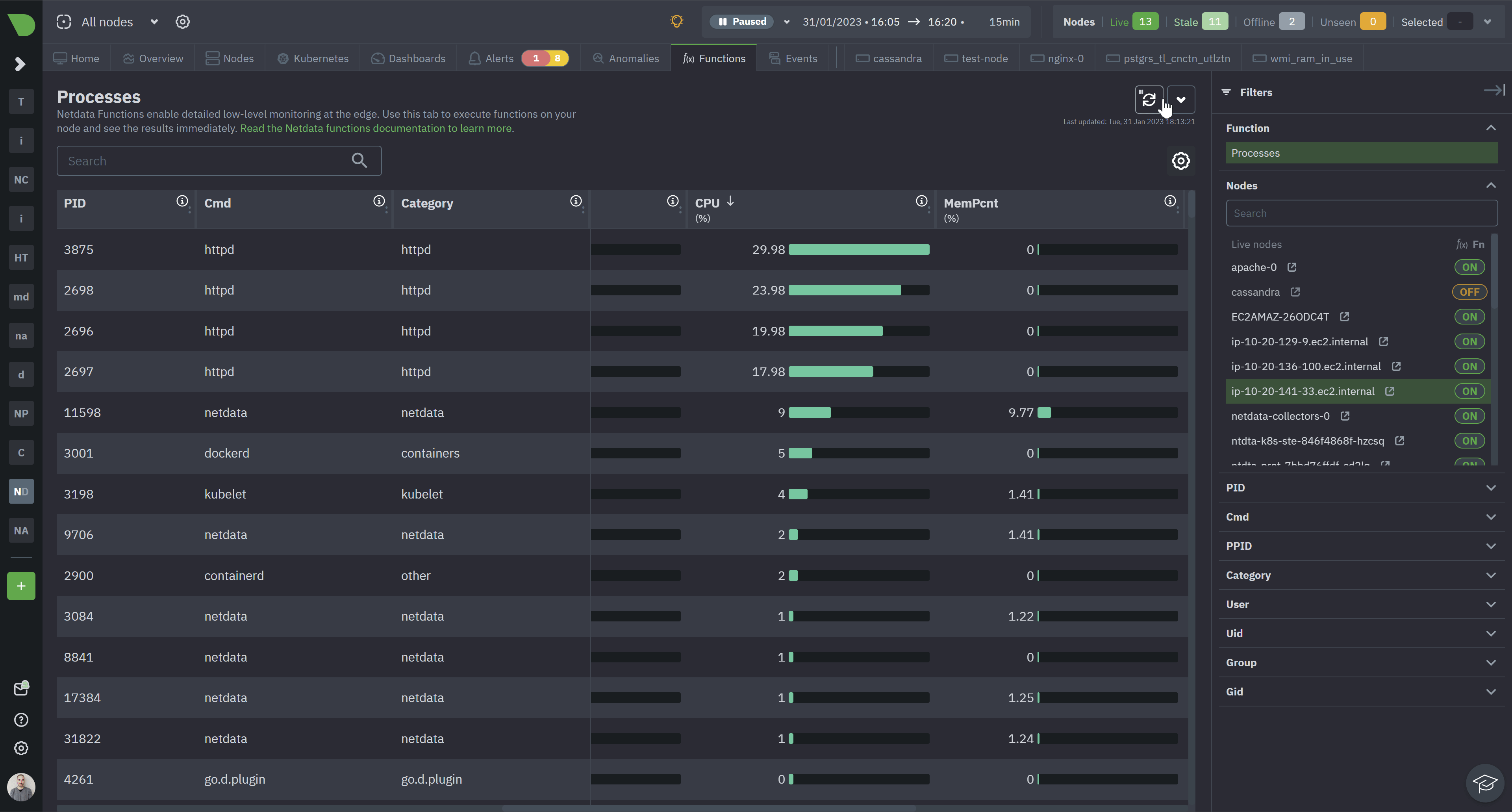Viewport: 1512px width, 812px height.
Task: Click the lightbulb icon in header
Action: coord(676,22)
